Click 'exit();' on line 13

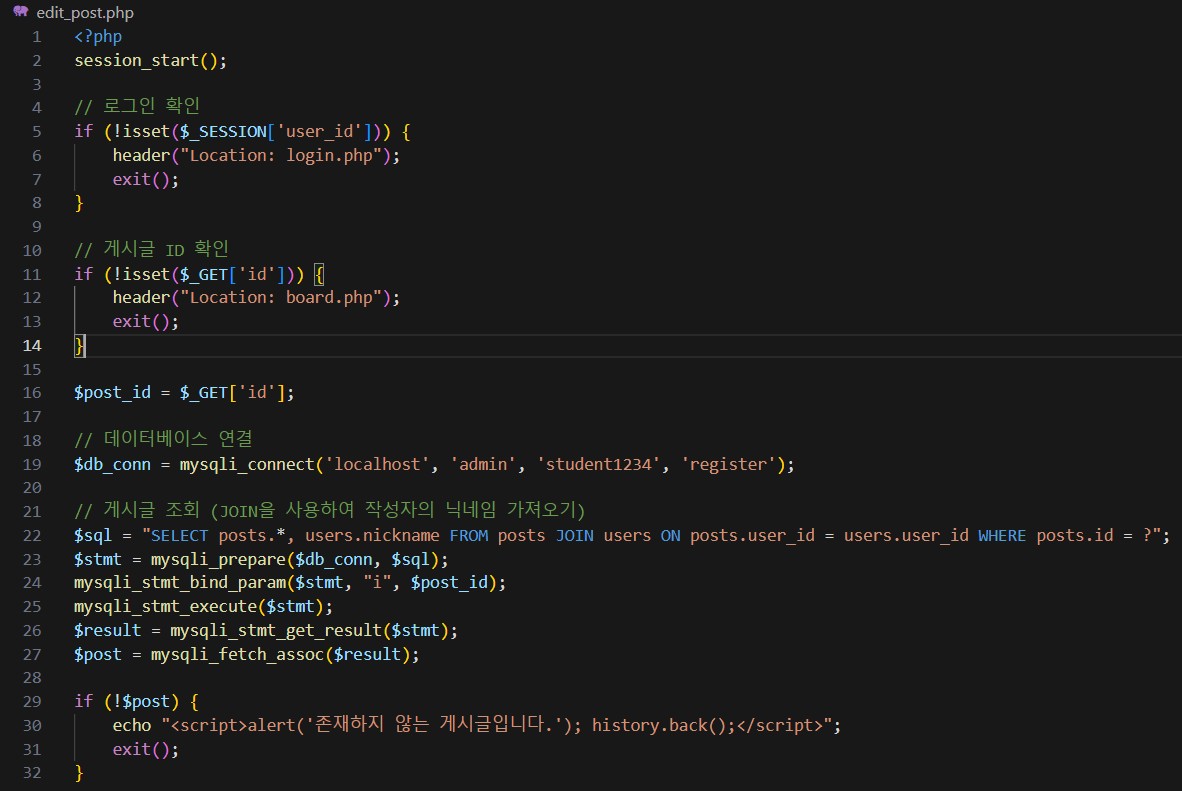145,321
